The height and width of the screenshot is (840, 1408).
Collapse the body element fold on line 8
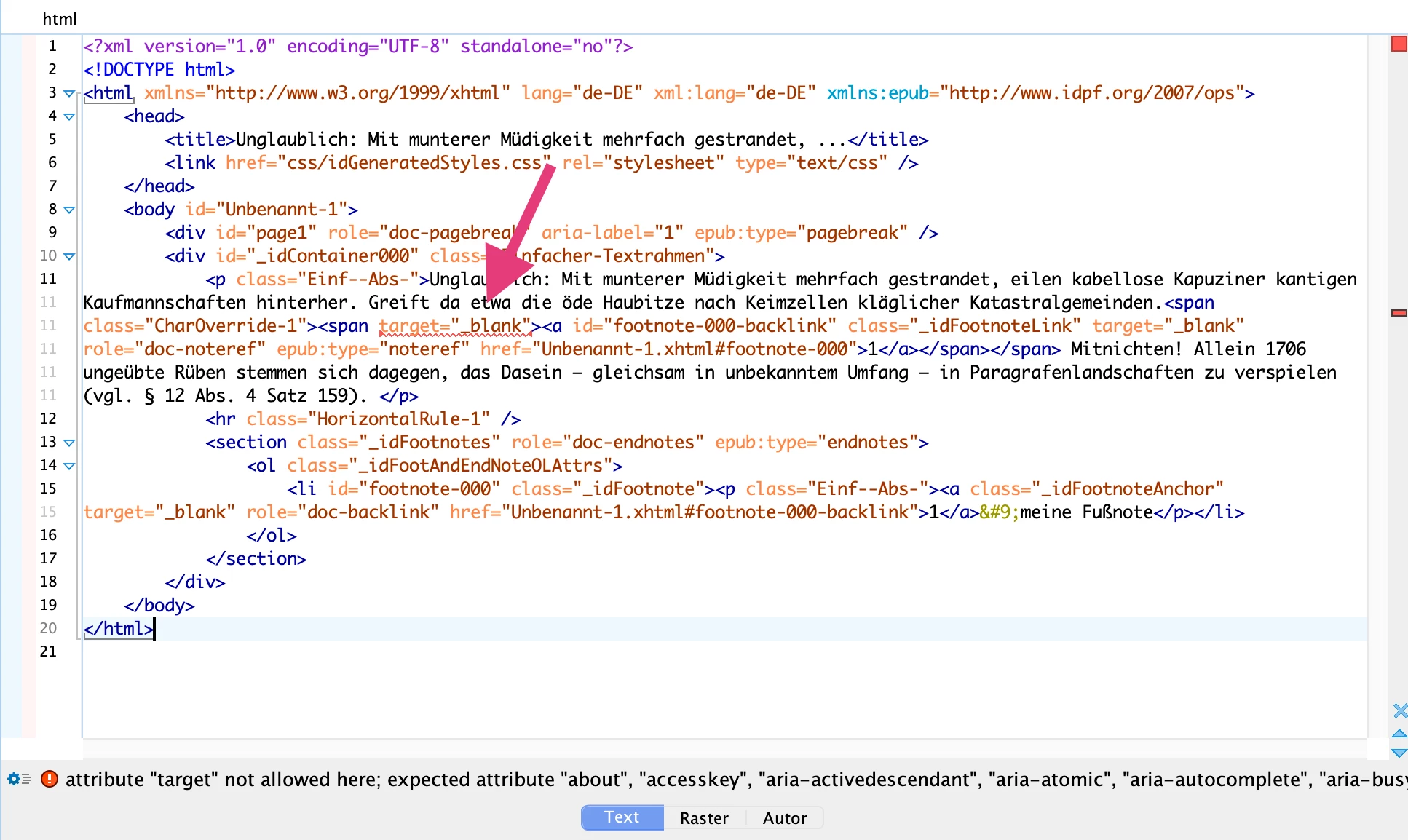69,210
